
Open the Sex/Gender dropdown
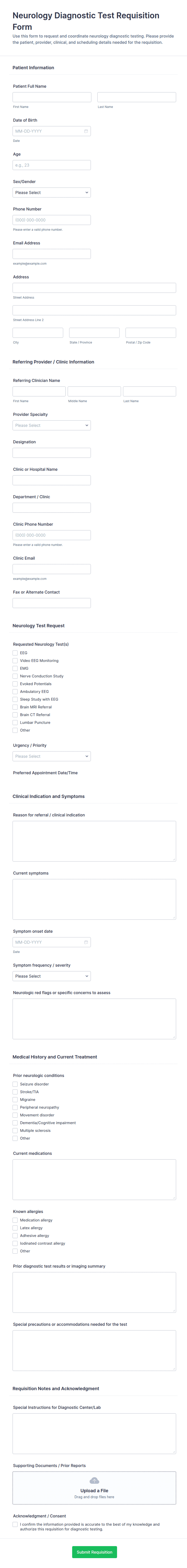click(x=52, y=192)
